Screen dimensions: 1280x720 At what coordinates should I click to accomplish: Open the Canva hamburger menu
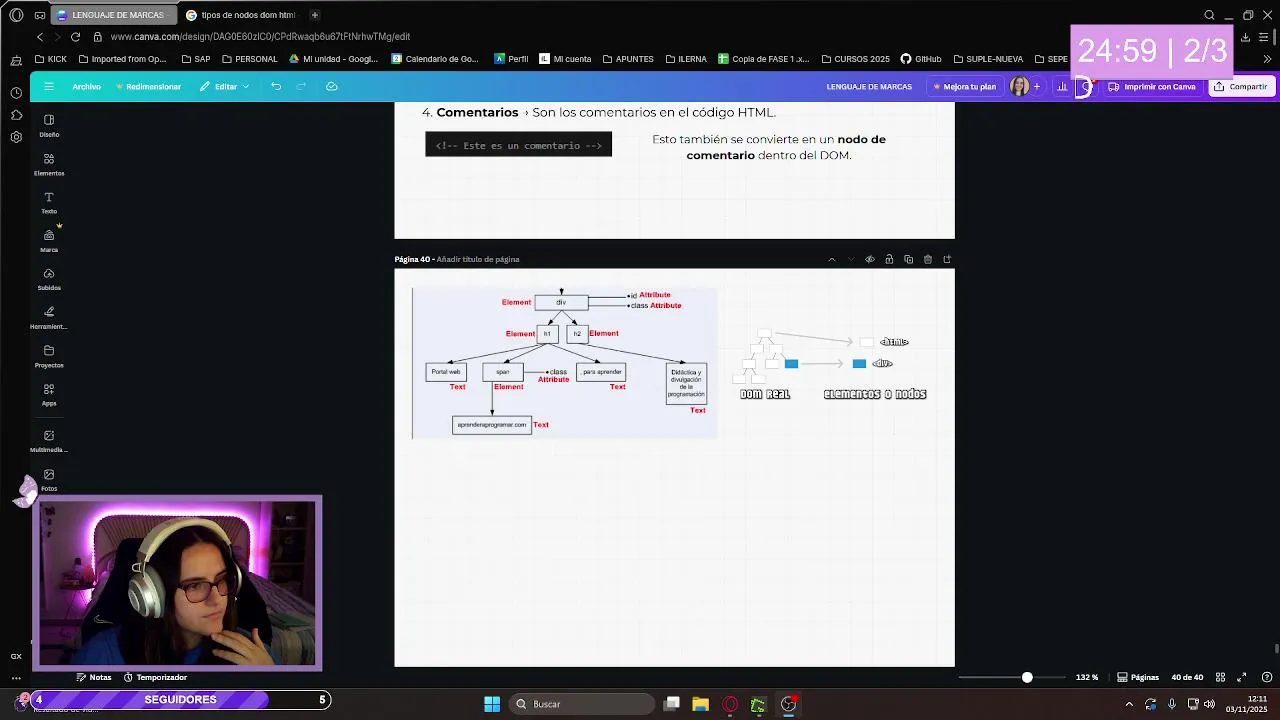pyautogui.click(x=48, y=86)
